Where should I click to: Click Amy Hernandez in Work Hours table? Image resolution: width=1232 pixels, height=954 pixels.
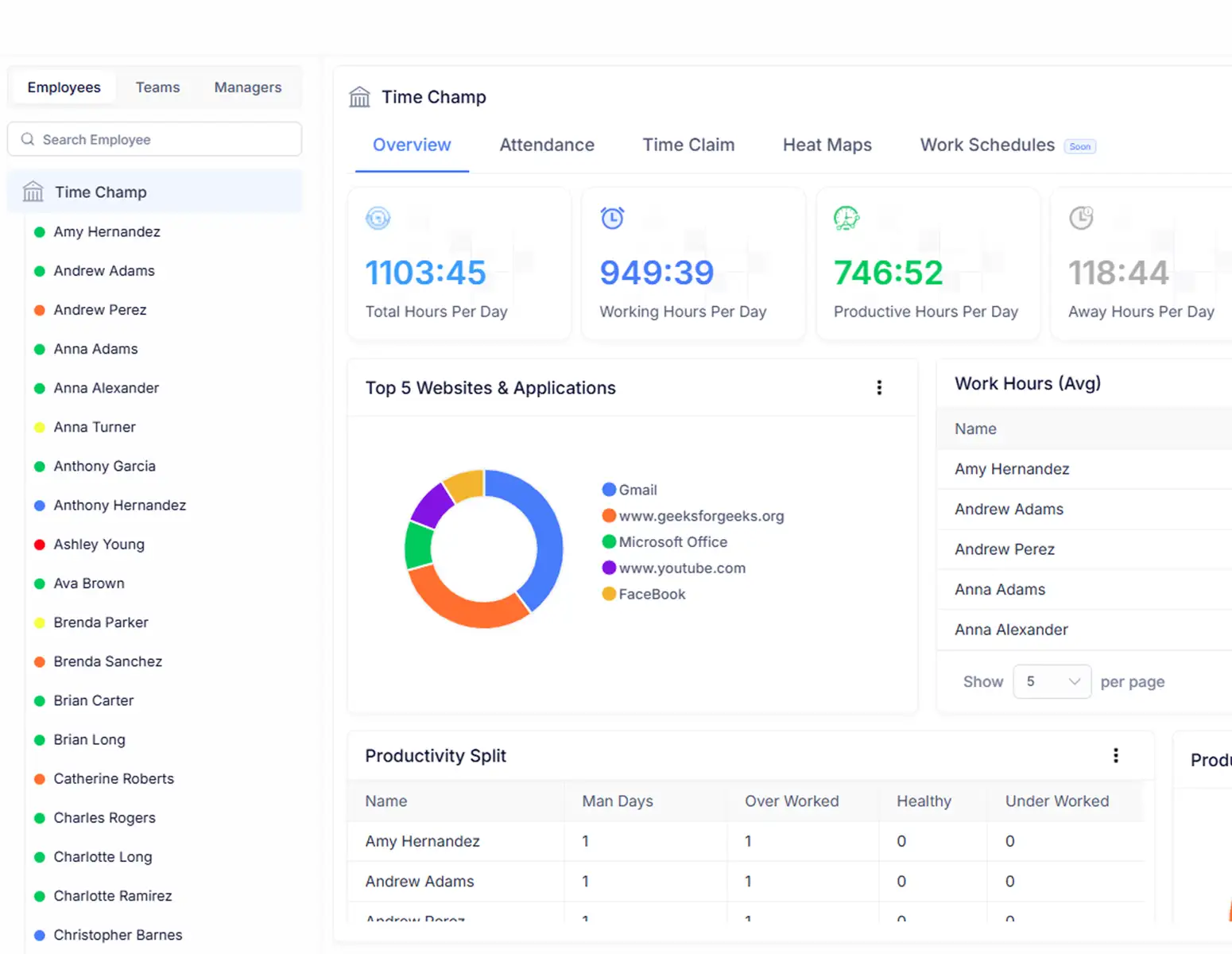[1012, 469]
